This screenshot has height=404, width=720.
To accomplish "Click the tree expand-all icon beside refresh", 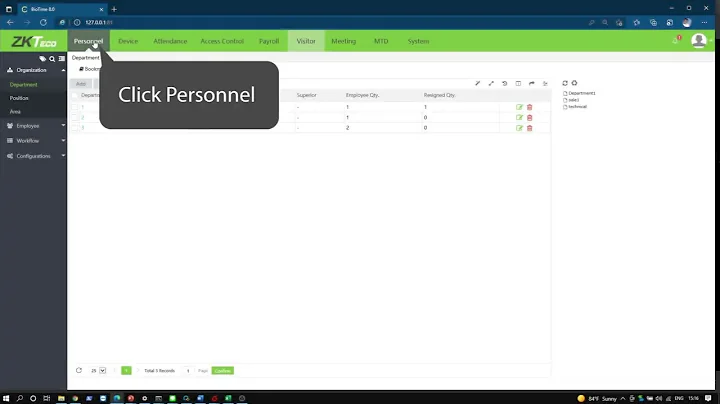I will pyautogui.click(x=574, y=83).
